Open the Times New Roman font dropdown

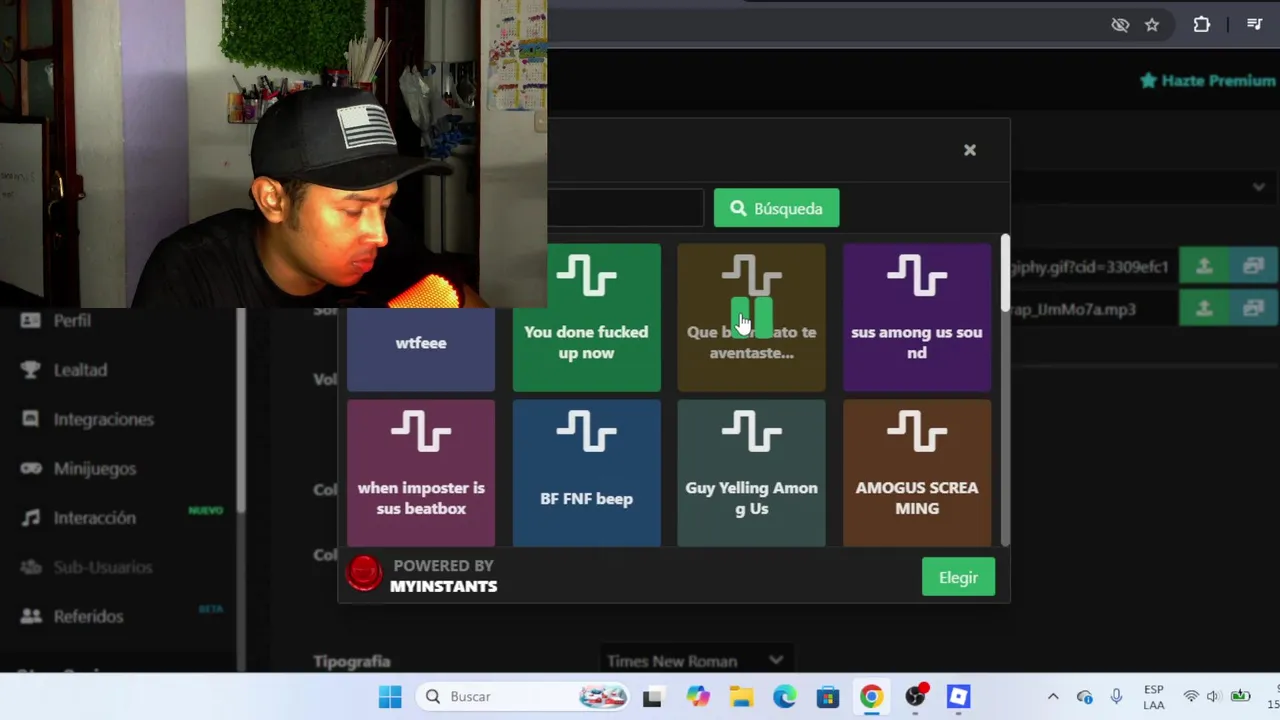click(x=695, y=661)
